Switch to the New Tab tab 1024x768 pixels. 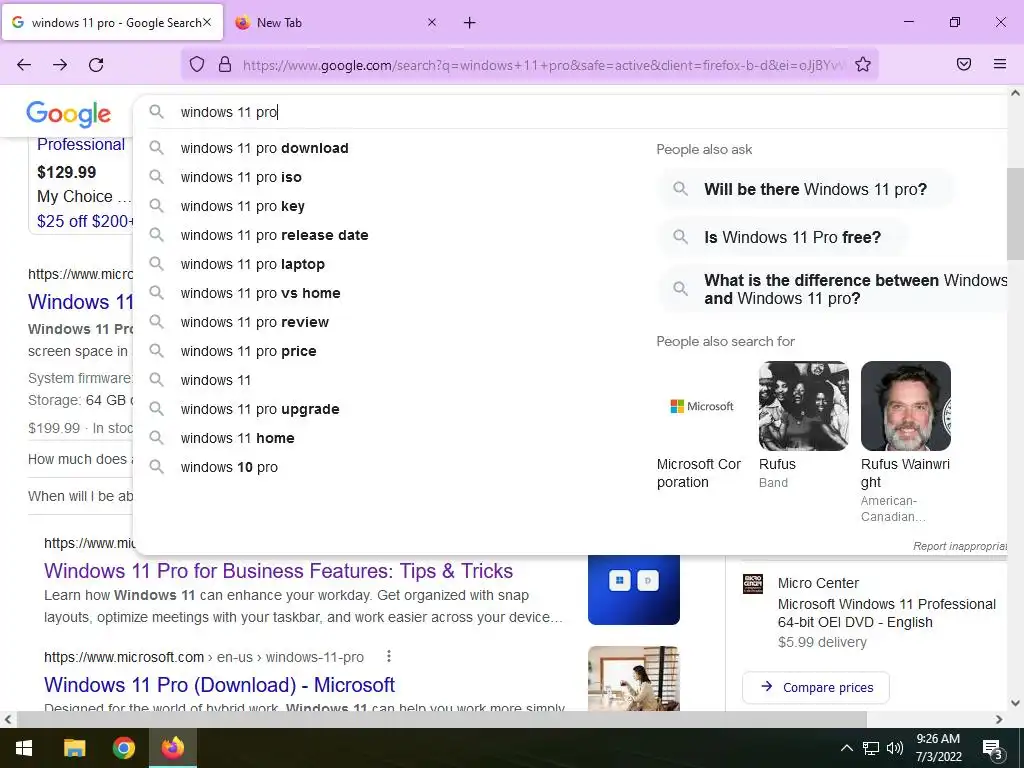click(x=334, y=22)
